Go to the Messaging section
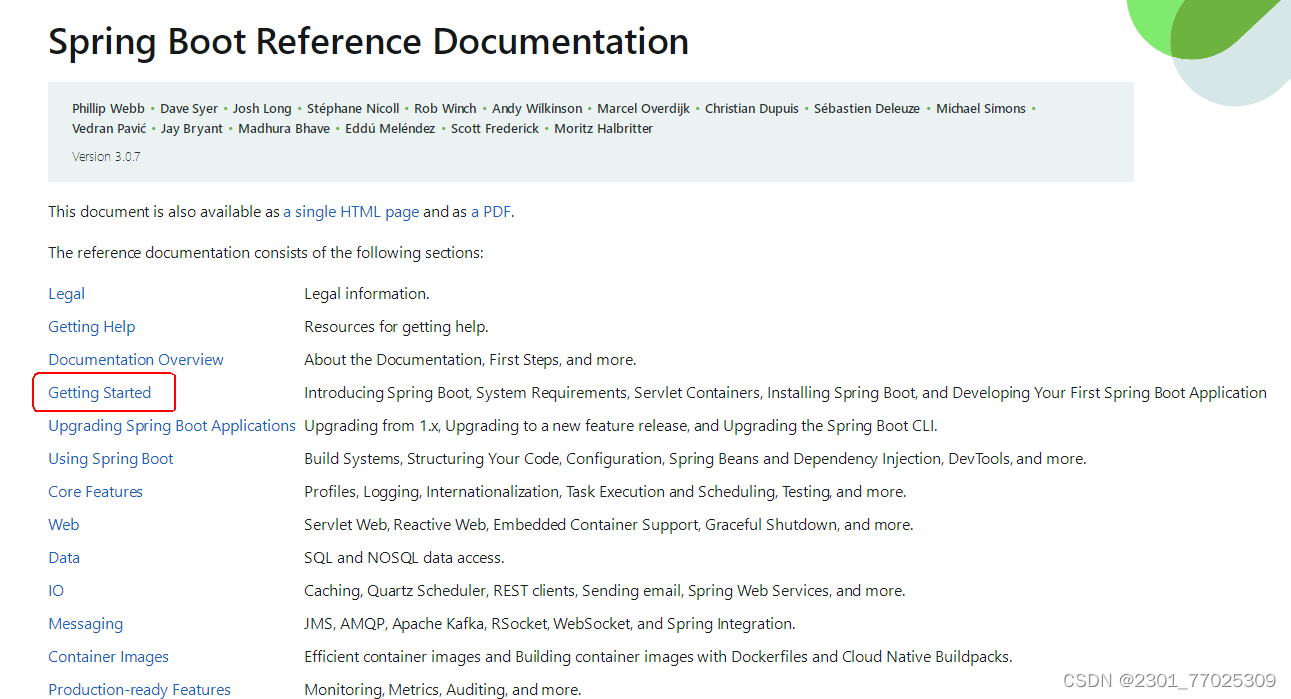This screenshot has height=699, width=1291. (x=85, y=624)
